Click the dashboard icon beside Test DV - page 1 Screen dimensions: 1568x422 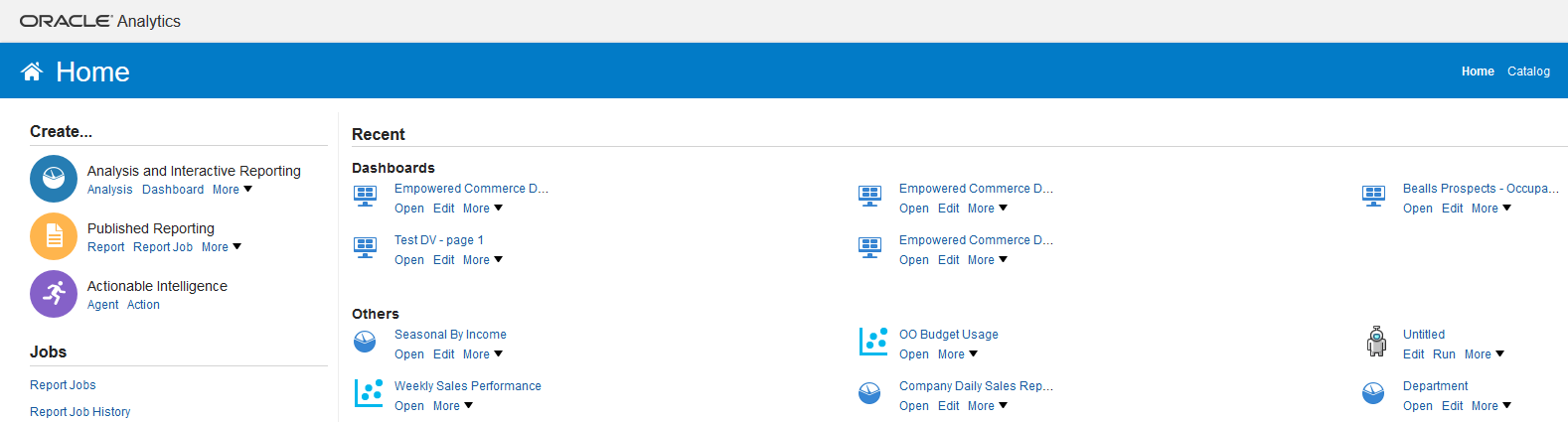366,248
